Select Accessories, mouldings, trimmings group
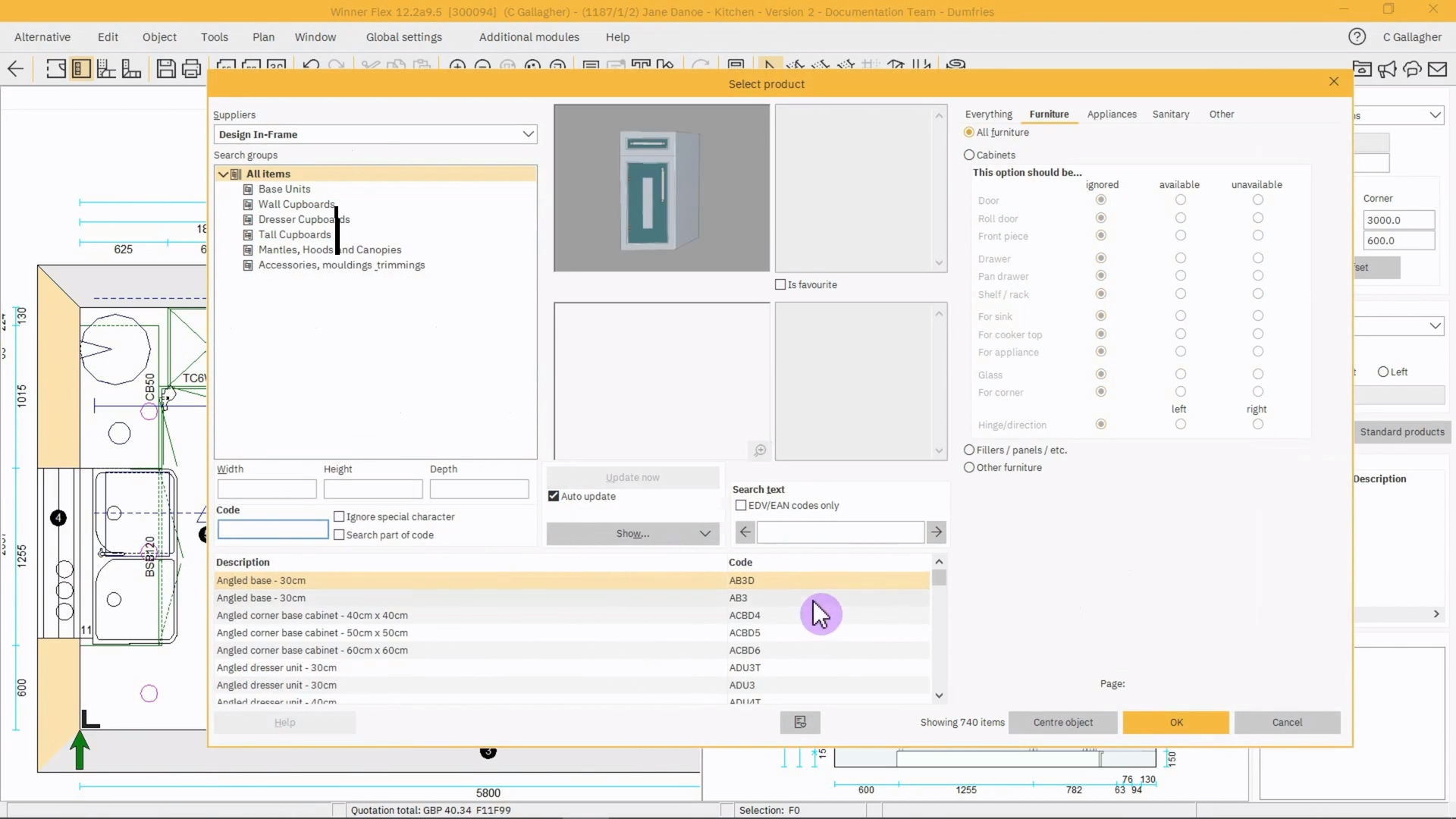 (341, 265)
